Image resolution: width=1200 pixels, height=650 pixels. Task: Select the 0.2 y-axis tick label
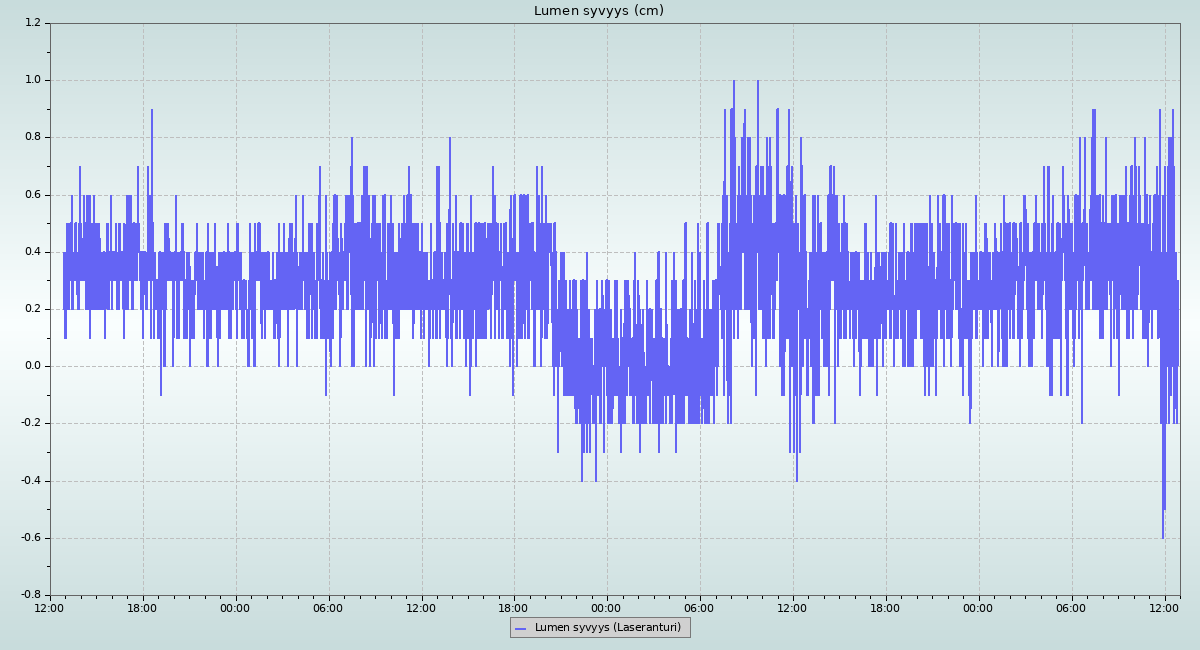(33, 309)
